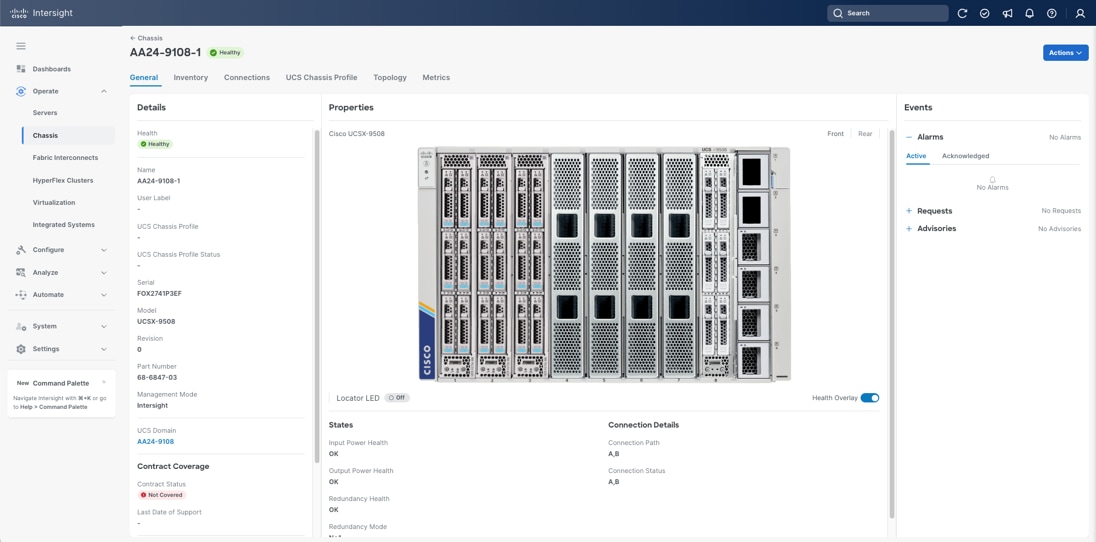Click the Properties panel scrollbar
This screenshot has width=1096, height=542.
pyautogui.click(x=891, y=323)
